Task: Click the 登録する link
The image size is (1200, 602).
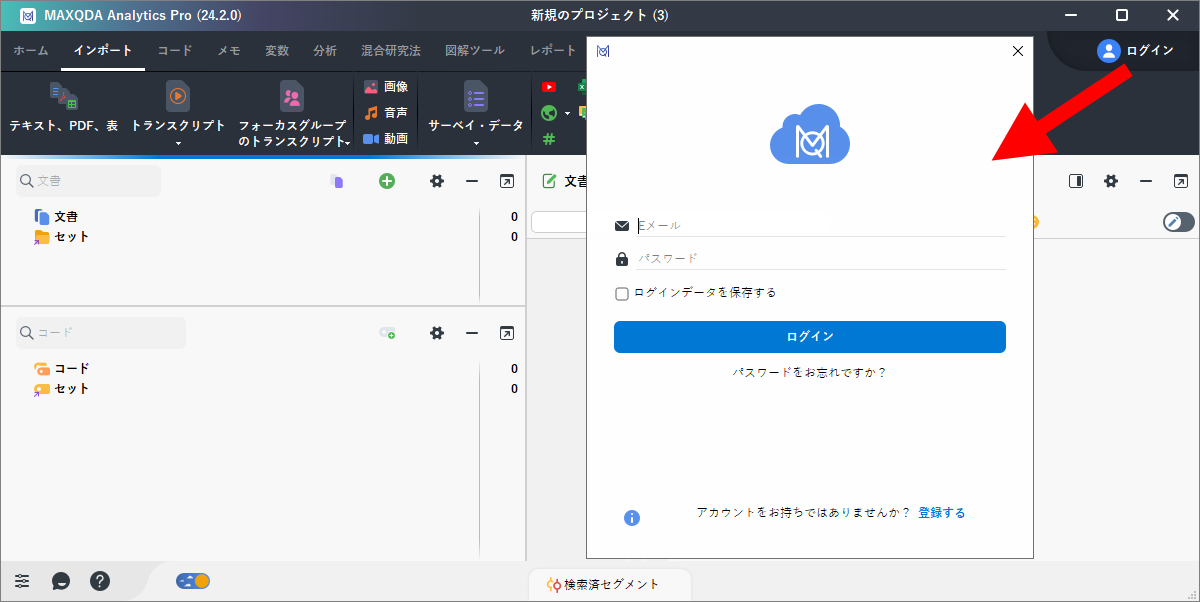Action: click(x=942, y=513)
